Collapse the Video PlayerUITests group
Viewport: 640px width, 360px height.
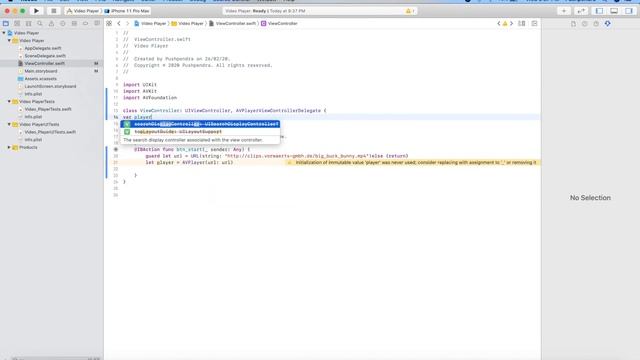(9, 124)
